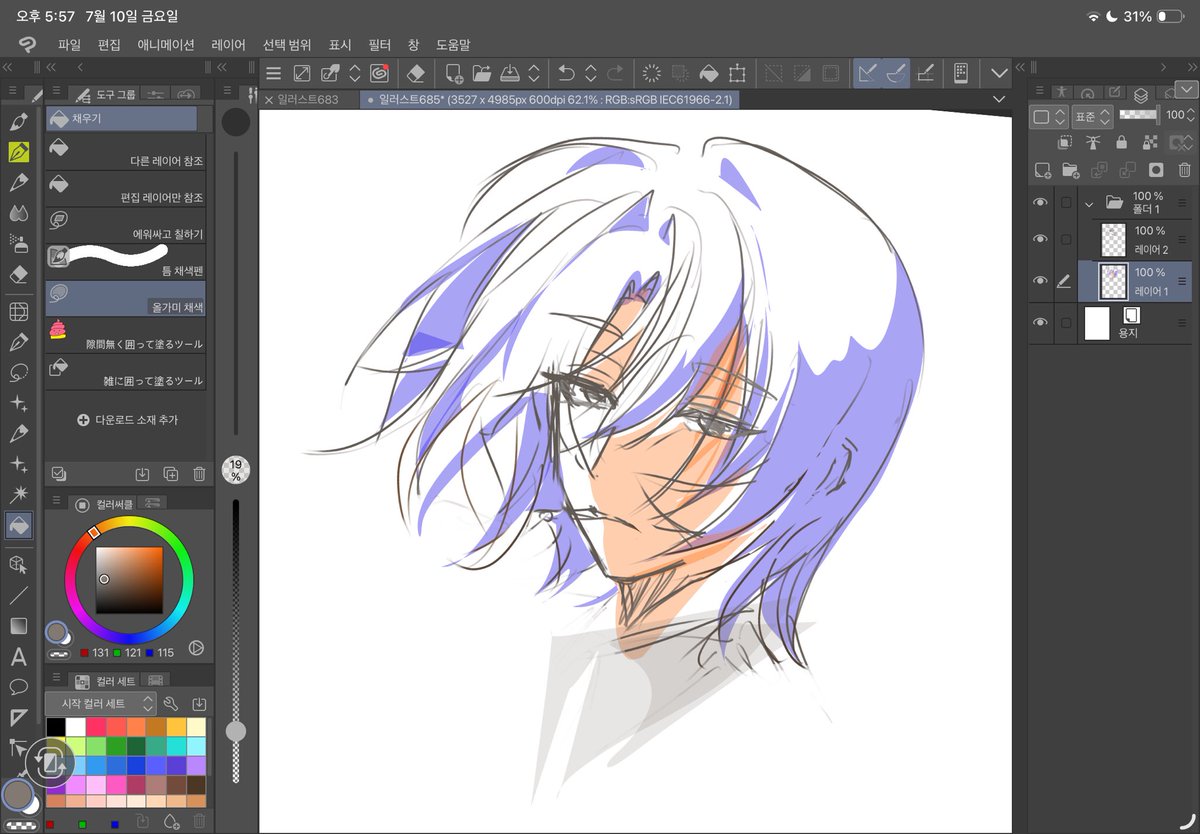Click the Fill command bar bucket icon
The width and height of the screenshot is (1200, 834).
click(x=708, y=73)
